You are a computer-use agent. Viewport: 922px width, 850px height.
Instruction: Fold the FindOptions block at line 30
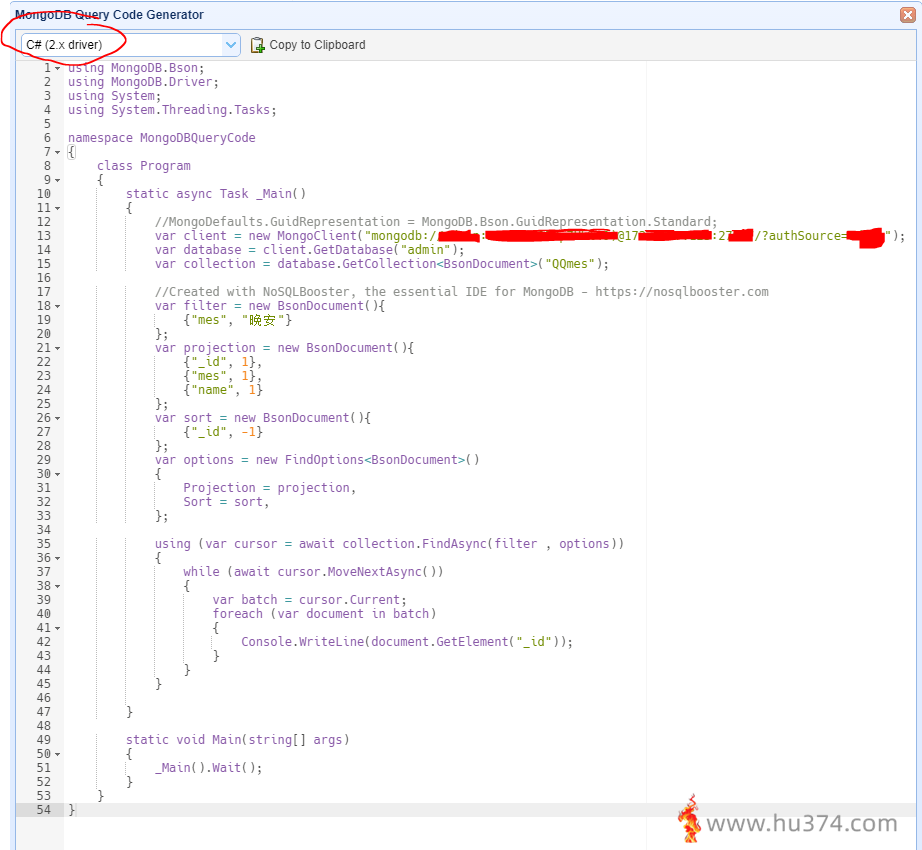58,474
